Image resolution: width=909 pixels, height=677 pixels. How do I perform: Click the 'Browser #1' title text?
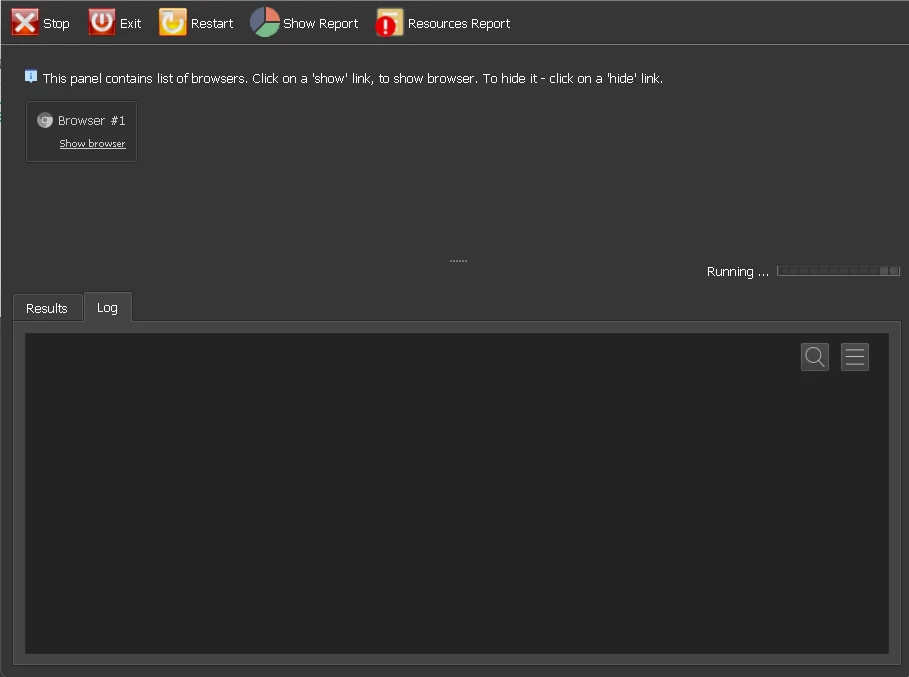[92, 121]
